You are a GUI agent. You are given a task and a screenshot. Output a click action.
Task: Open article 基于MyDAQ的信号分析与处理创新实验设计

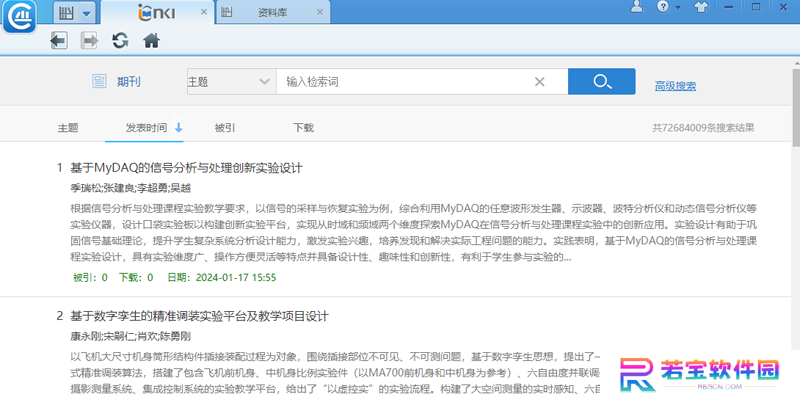pyautogui.click(x=186, y=168)
